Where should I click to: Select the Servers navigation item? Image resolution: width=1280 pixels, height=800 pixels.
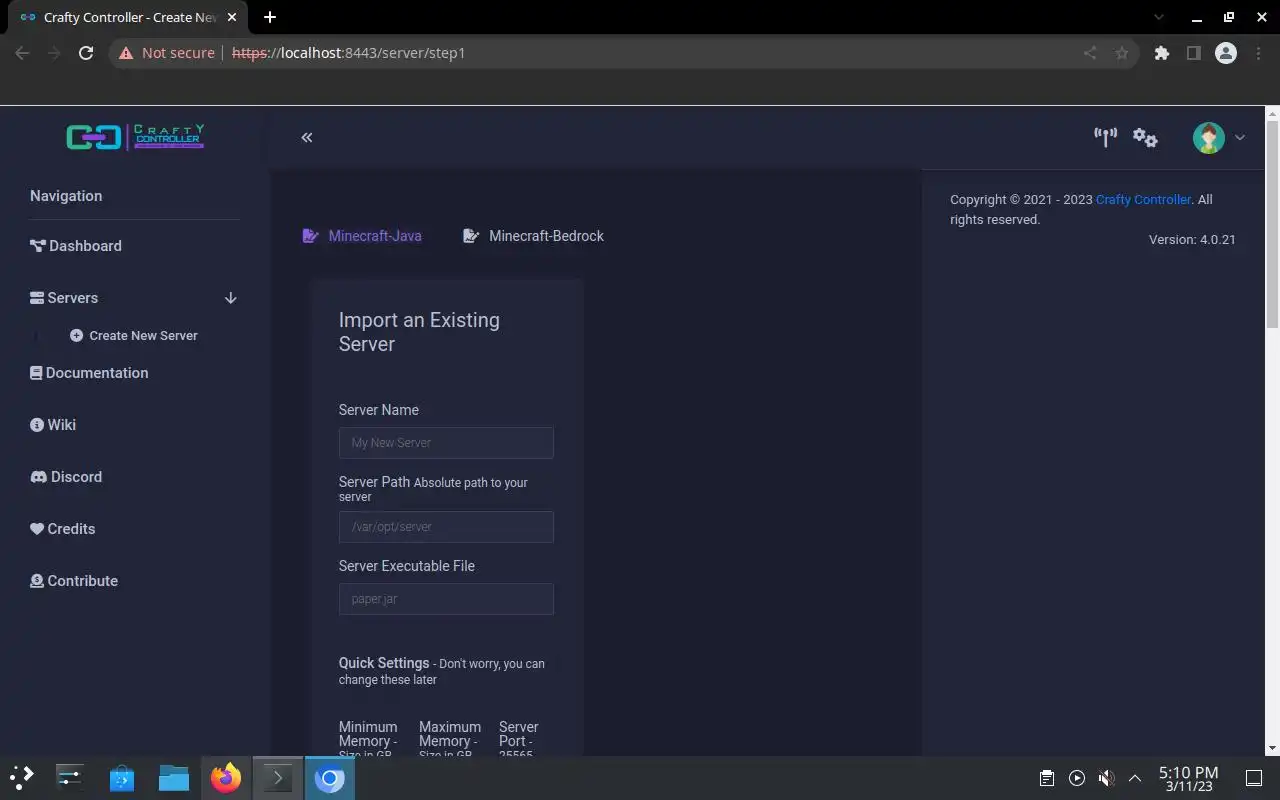coord(64,298)
